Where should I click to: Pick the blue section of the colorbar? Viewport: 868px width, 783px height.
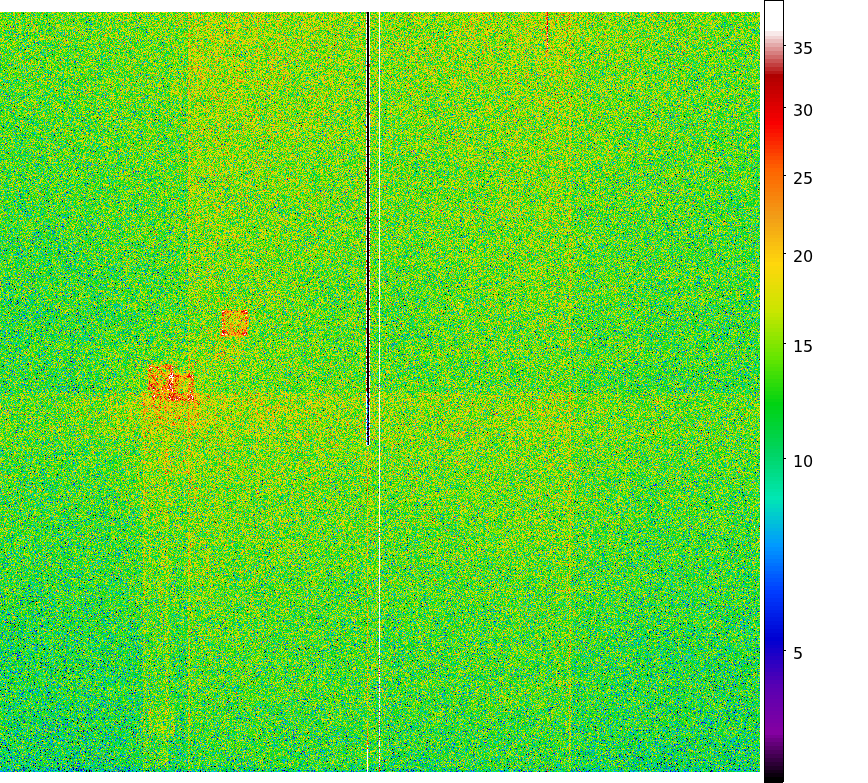pos(773,620)
